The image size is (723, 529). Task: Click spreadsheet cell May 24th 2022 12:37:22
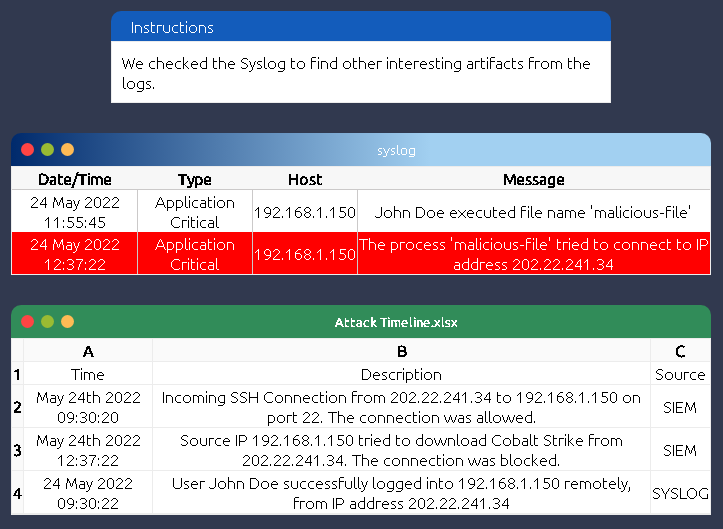[x=88, y=450]
